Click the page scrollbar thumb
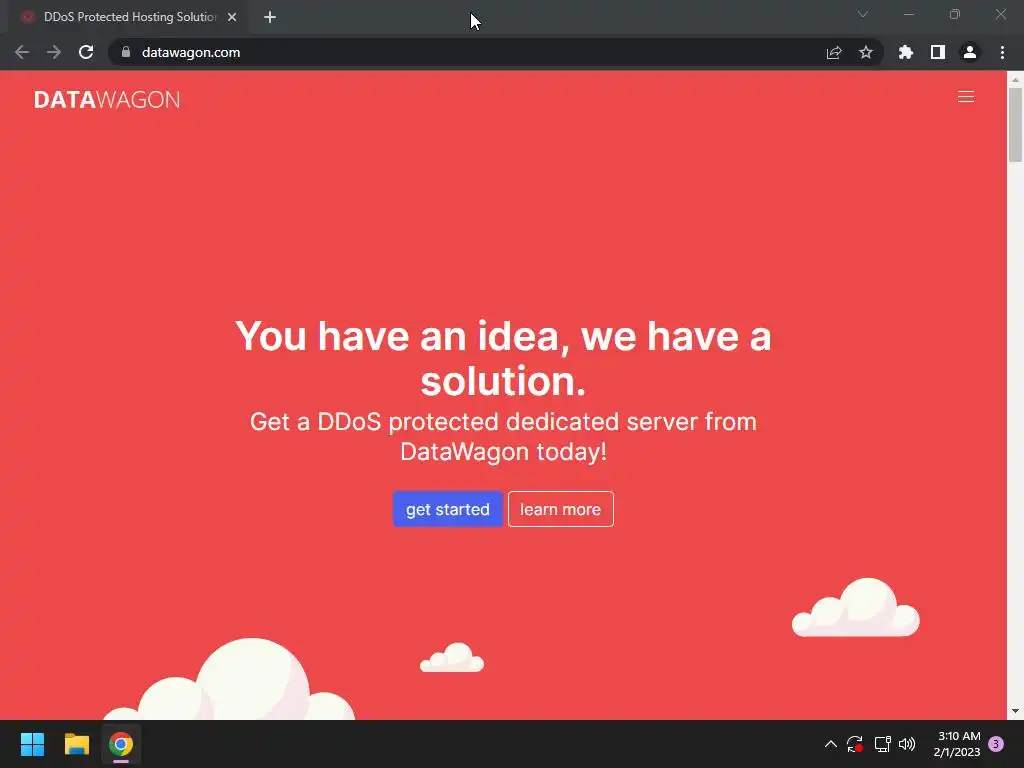Screen dimensions: 1024x768 point(1015,125)
